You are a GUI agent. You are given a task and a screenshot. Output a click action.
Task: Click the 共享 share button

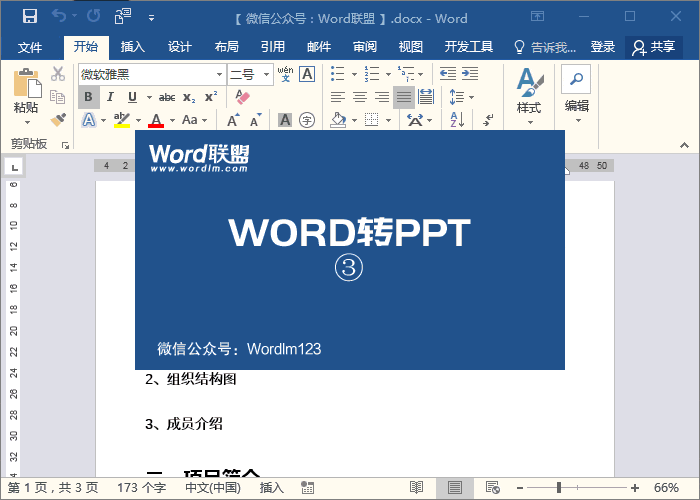pyautogui.click(x=654, y=47)
